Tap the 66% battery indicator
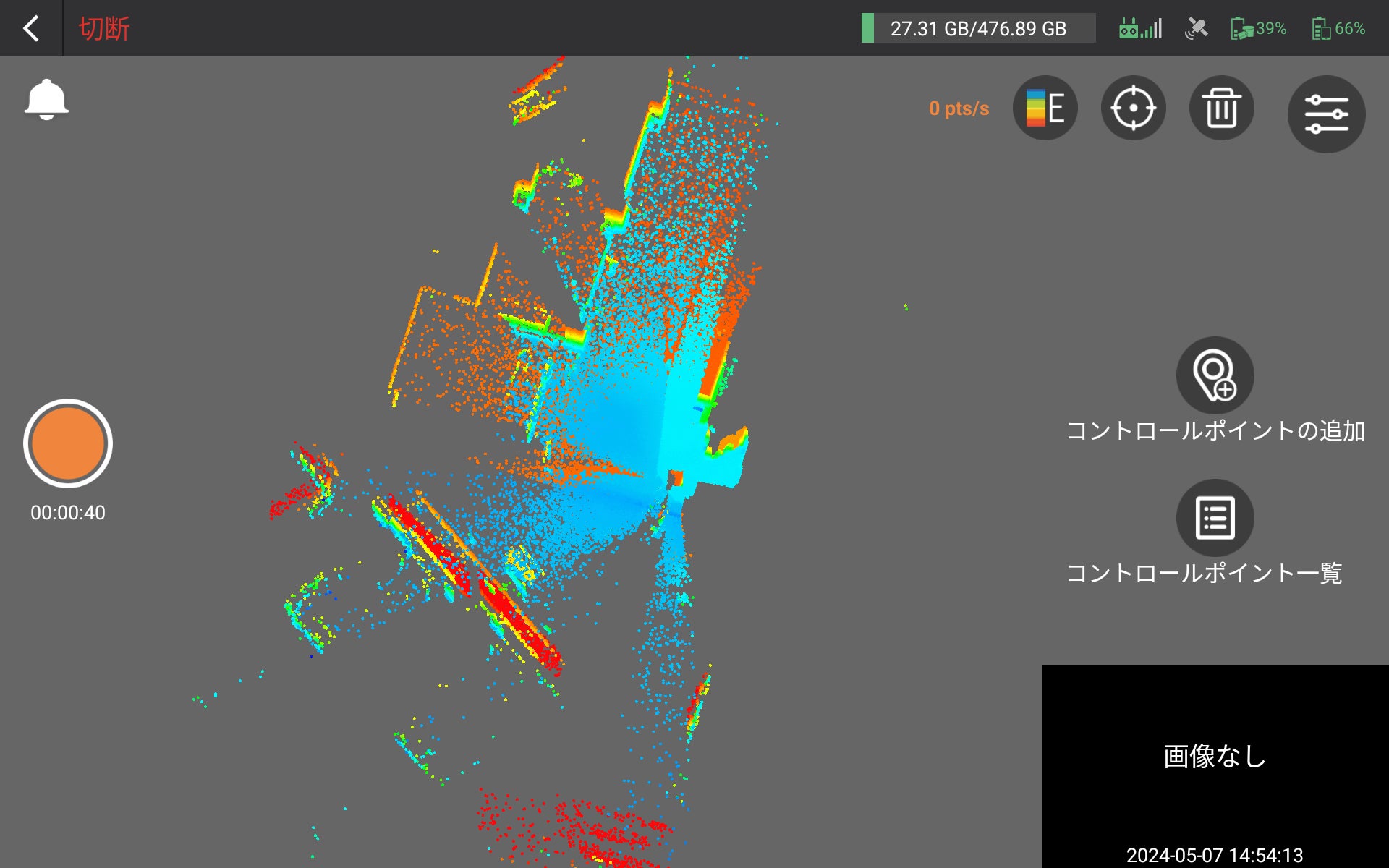Image resolution: width=1389 pixels, height=868 pixels. click(1338, 29)
